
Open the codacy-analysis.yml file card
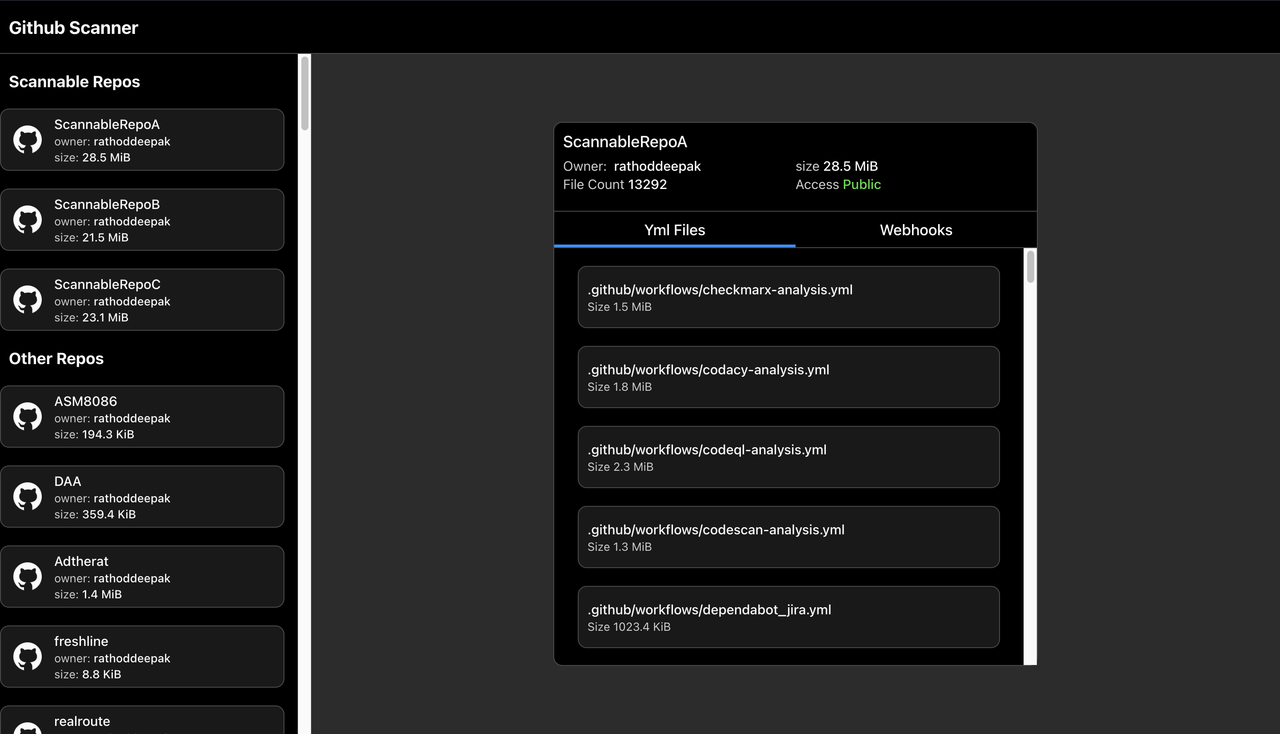pos(788,376)
